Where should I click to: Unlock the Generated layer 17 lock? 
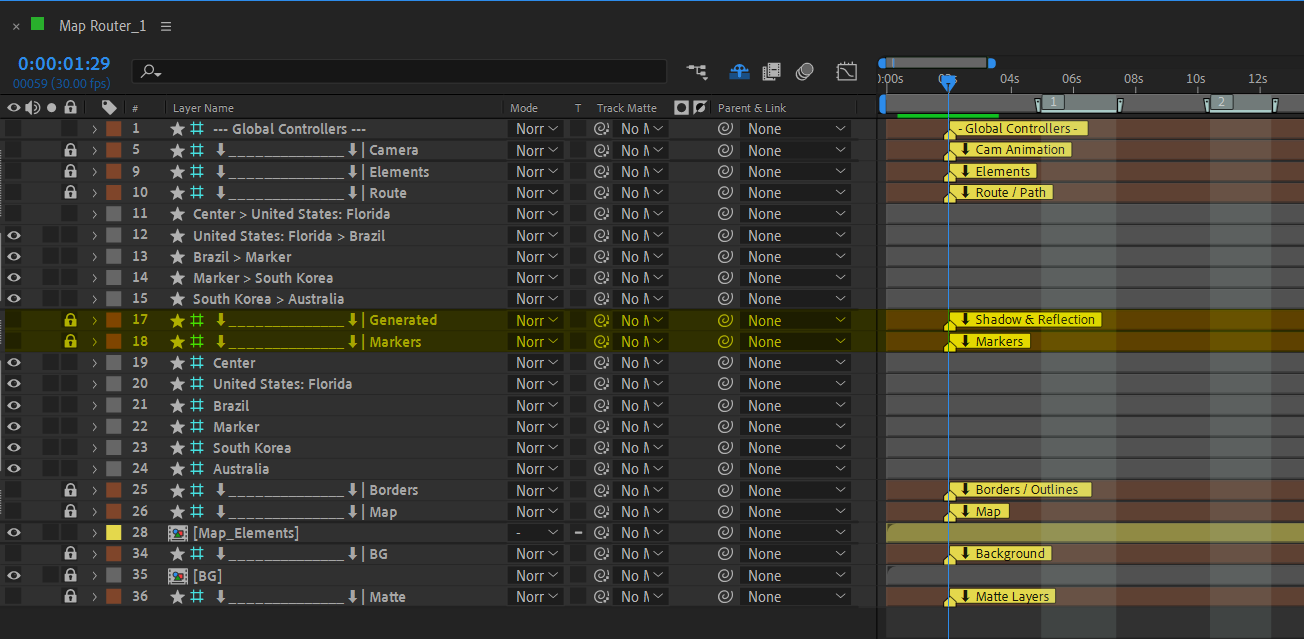click(x=70, y=320)
